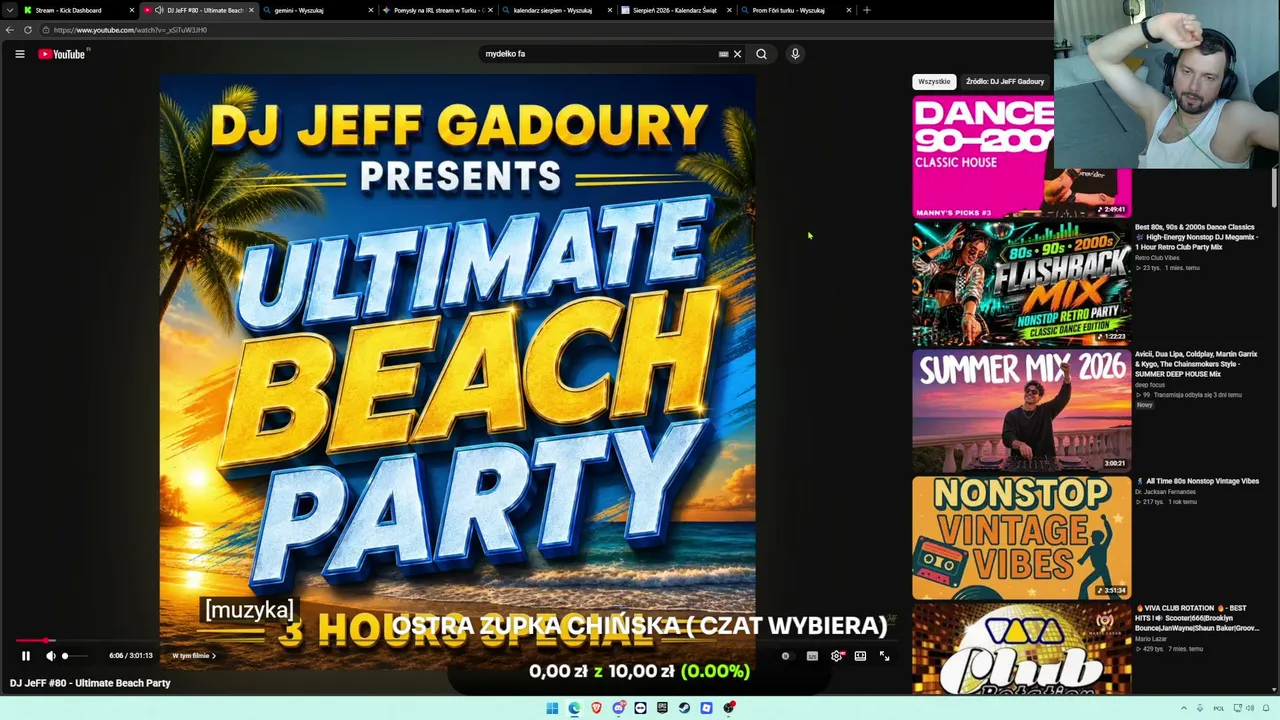Clear the YouTube search query

738,54
